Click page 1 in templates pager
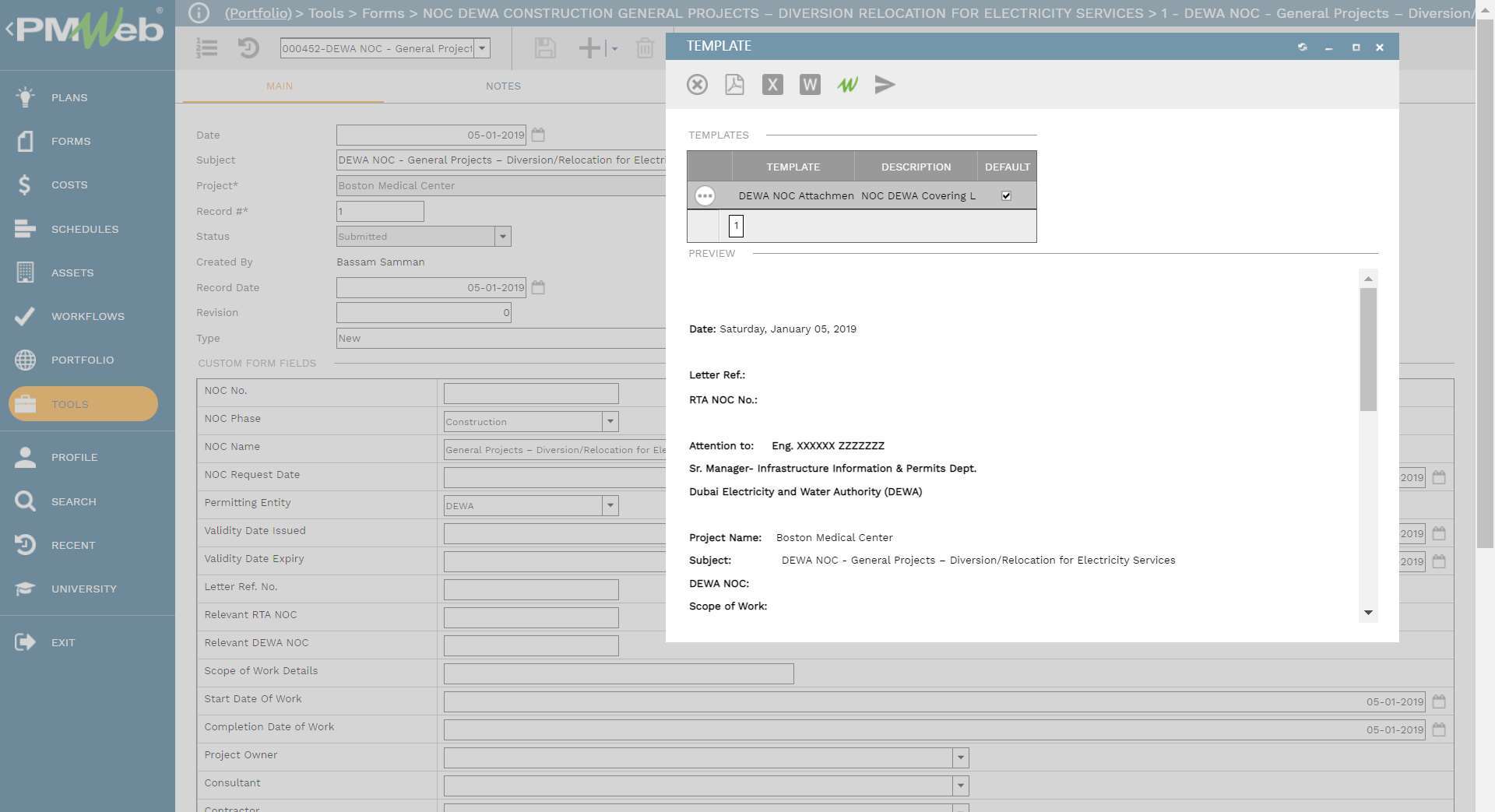Image resolution: width=1495 pixels, height=812 pixels. (736, 226)
